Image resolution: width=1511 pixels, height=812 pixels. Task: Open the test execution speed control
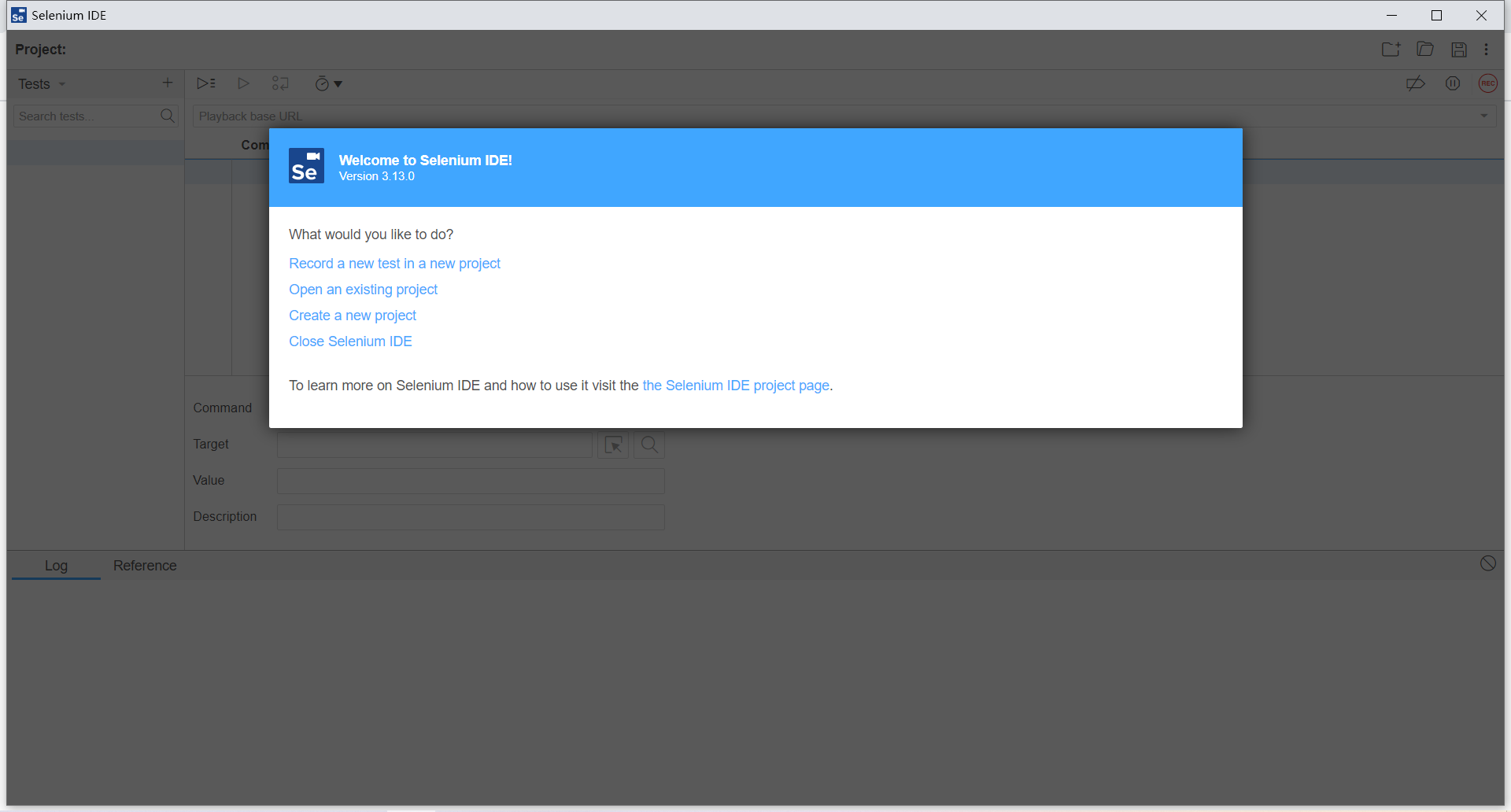click(328, 83)
